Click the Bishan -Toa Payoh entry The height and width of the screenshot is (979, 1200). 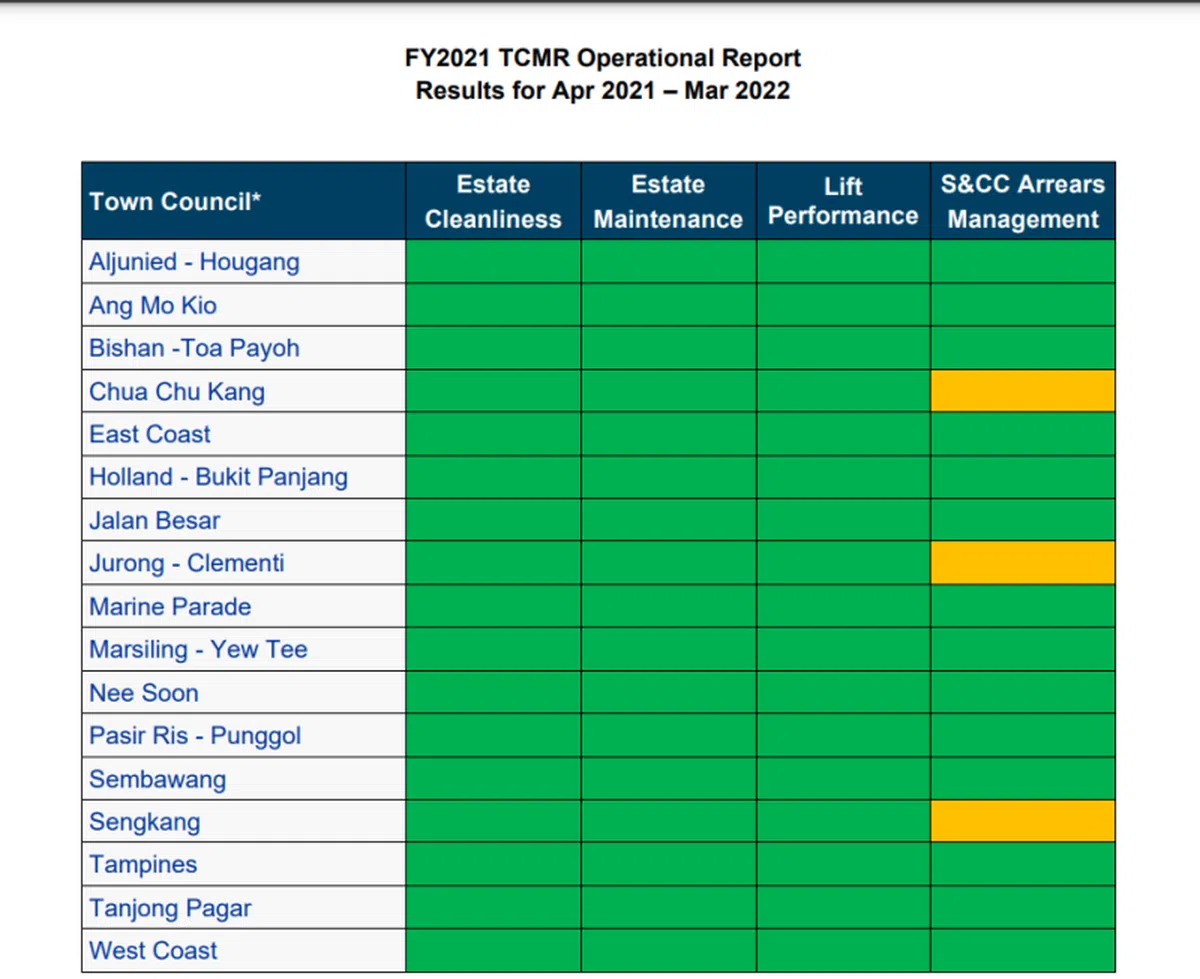194,348
